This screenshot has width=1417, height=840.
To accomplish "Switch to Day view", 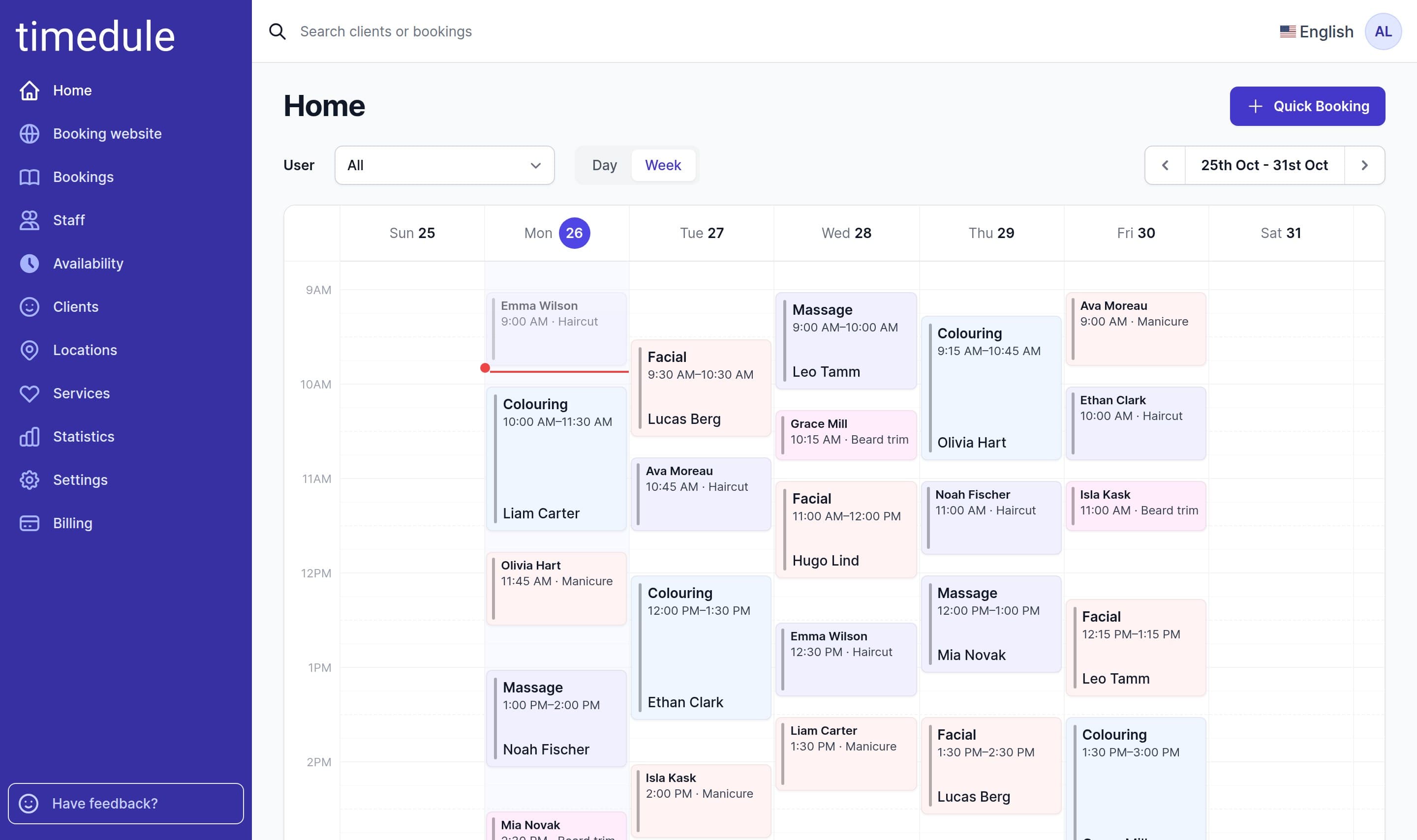I will [604, 165].
